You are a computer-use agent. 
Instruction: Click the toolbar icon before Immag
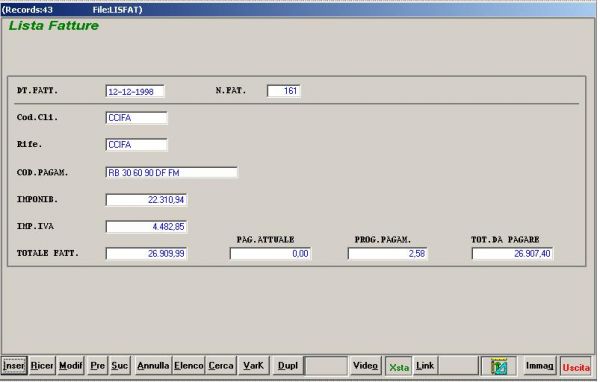point(499,366)
